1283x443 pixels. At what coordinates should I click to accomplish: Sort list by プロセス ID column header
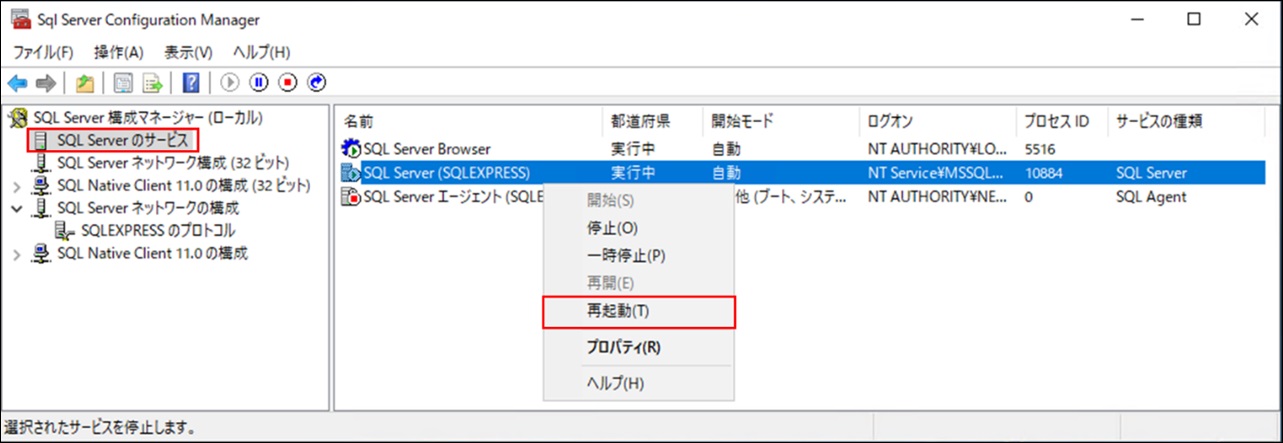click(1055, 121)
